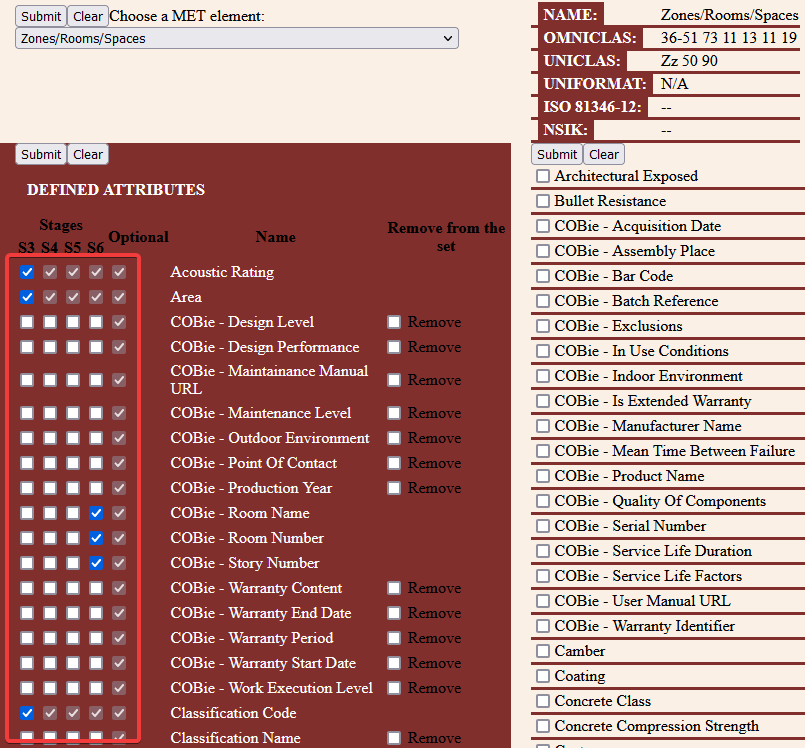Screen dimensions: 805x748
Task: Enable the Bullet Resistance attribute checkbox
Action: coord(543,201)
